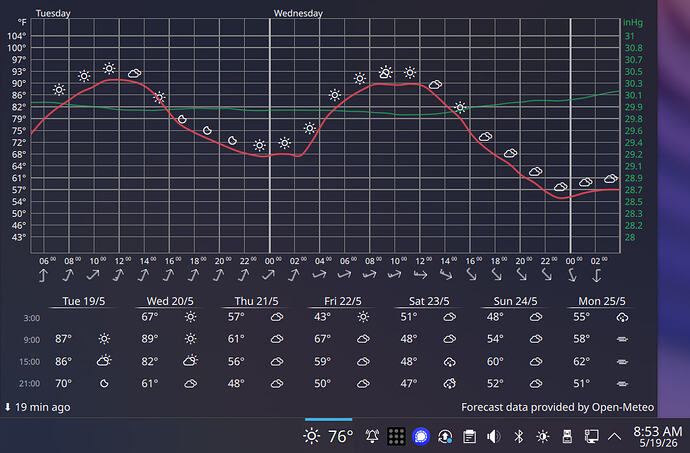Click the Thu 21/5 9:00 cloud icon
This screenshot has width=690, height=453.
pyautogui.click(x=277, y=339)
